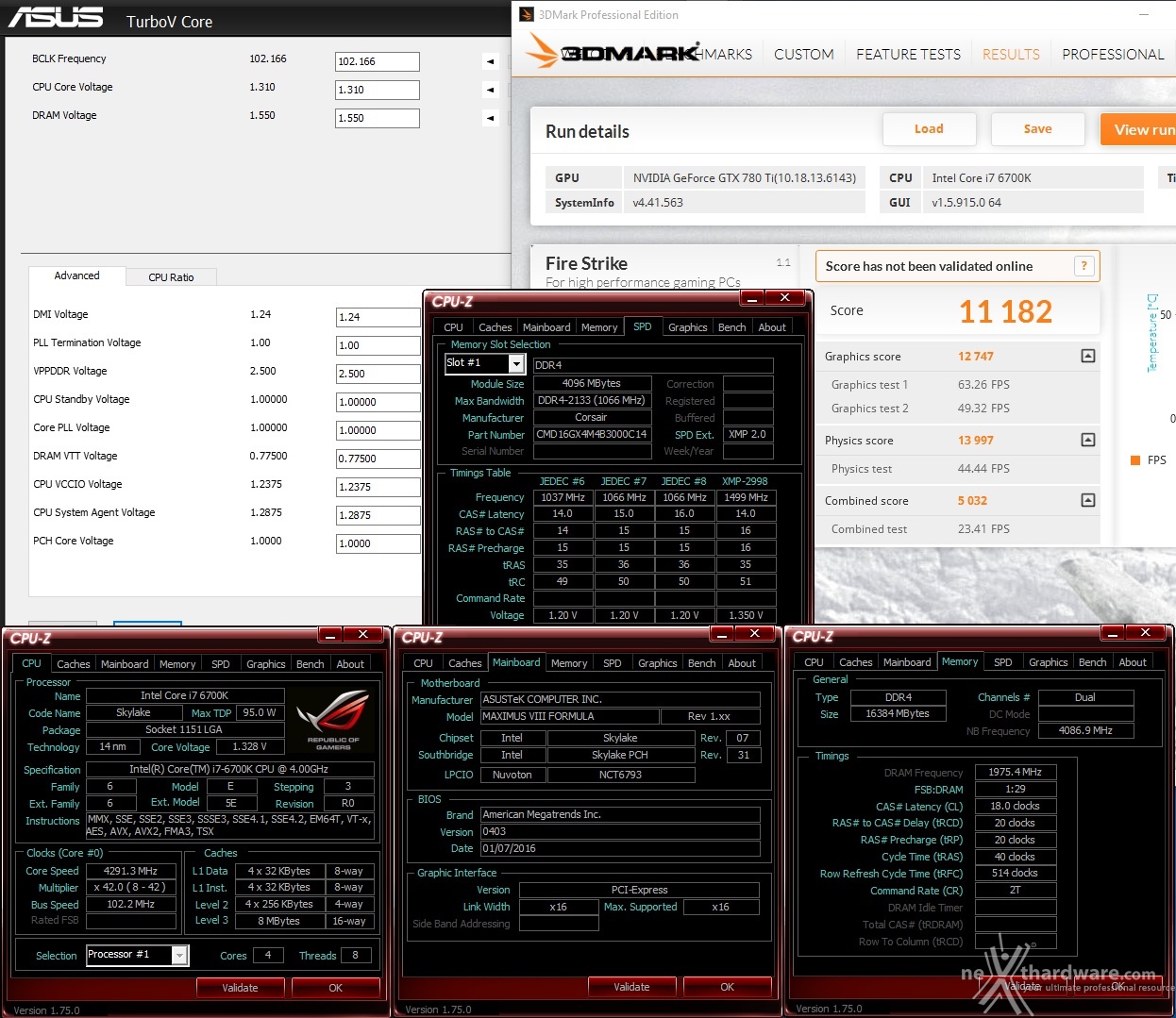Click the motherboard model MAXIMUS VIII FORMULA
Image resolution: width=1176 pixels, height=1018 pixels.
tap(569, 716)
